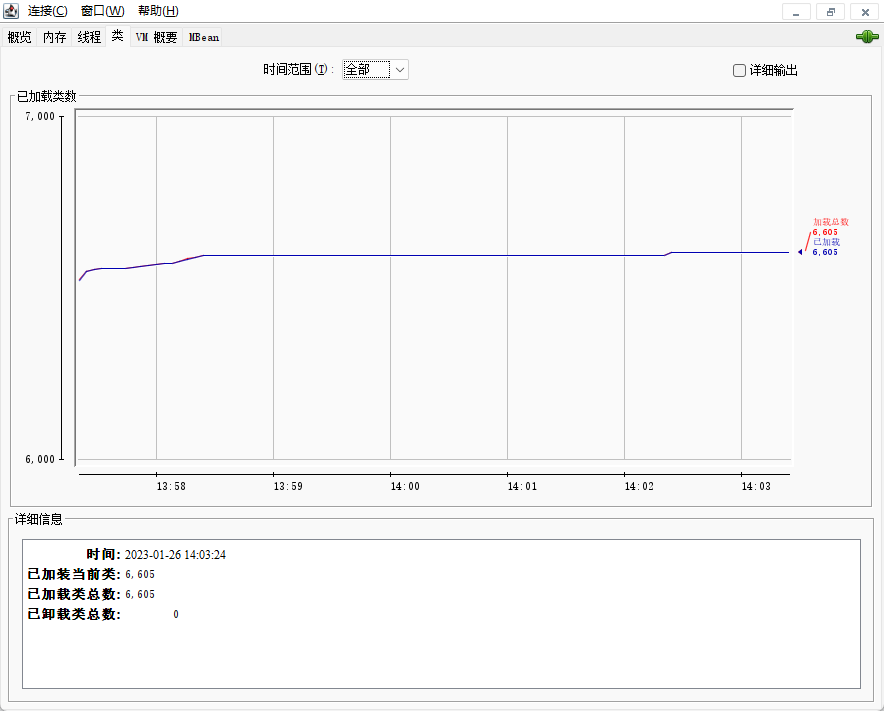Click the green connection status icon

click(867, 37)
